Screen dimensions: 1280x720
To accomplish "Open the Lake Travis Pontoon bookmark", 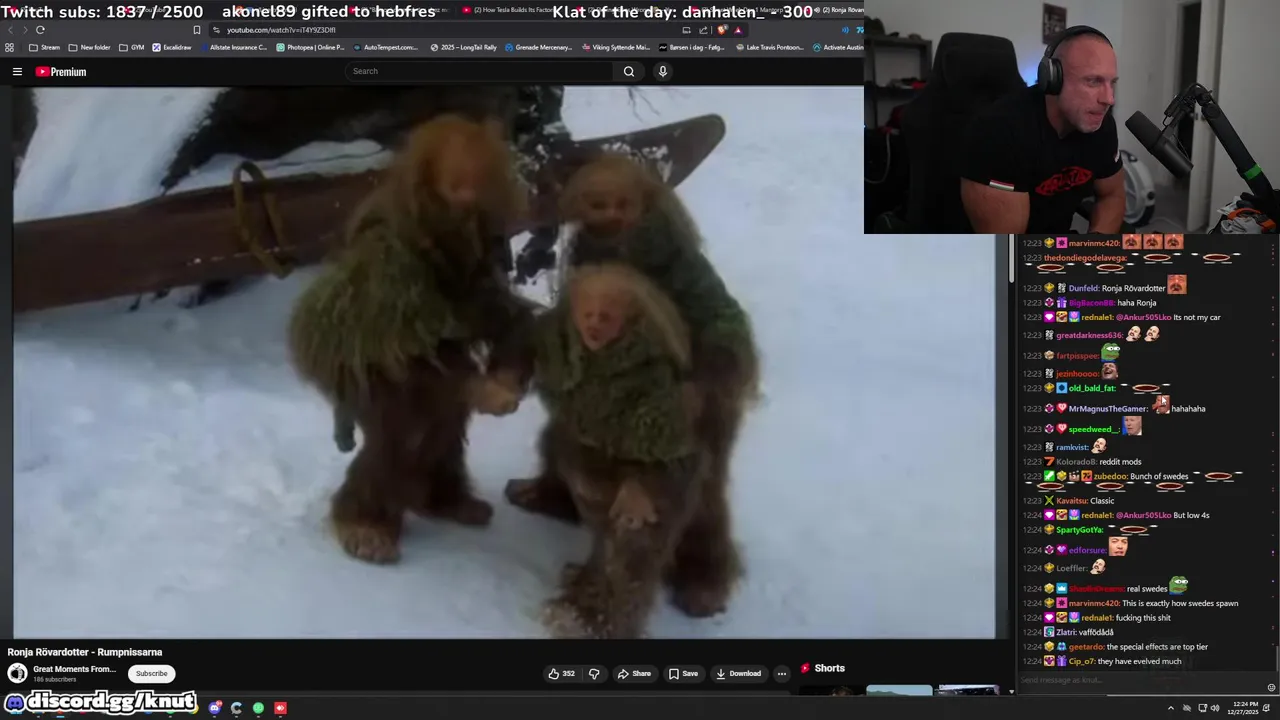I will tap(769, 47).
